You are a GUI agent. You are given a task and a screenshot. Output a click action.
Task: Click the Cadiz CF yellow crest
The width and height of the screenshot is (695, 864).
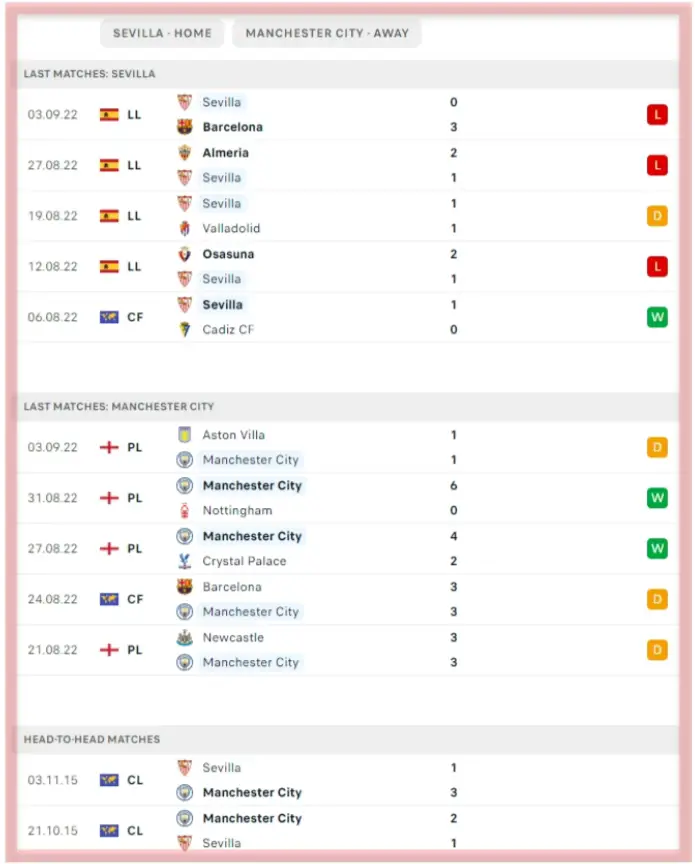(184, 329)
